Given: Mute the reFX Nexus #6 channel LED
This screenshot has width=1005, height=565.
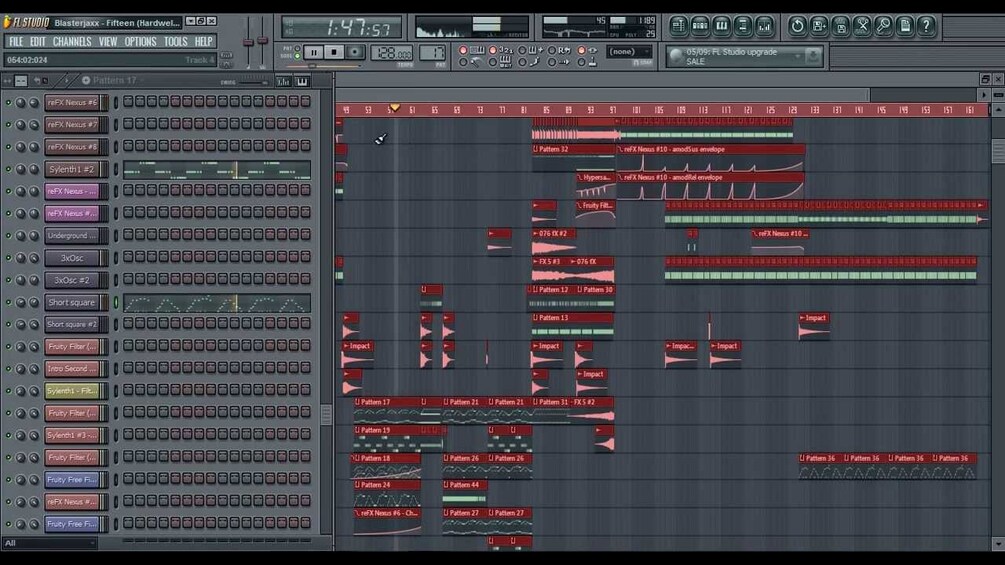Looking at the screenshot, I should click(8, 103).
